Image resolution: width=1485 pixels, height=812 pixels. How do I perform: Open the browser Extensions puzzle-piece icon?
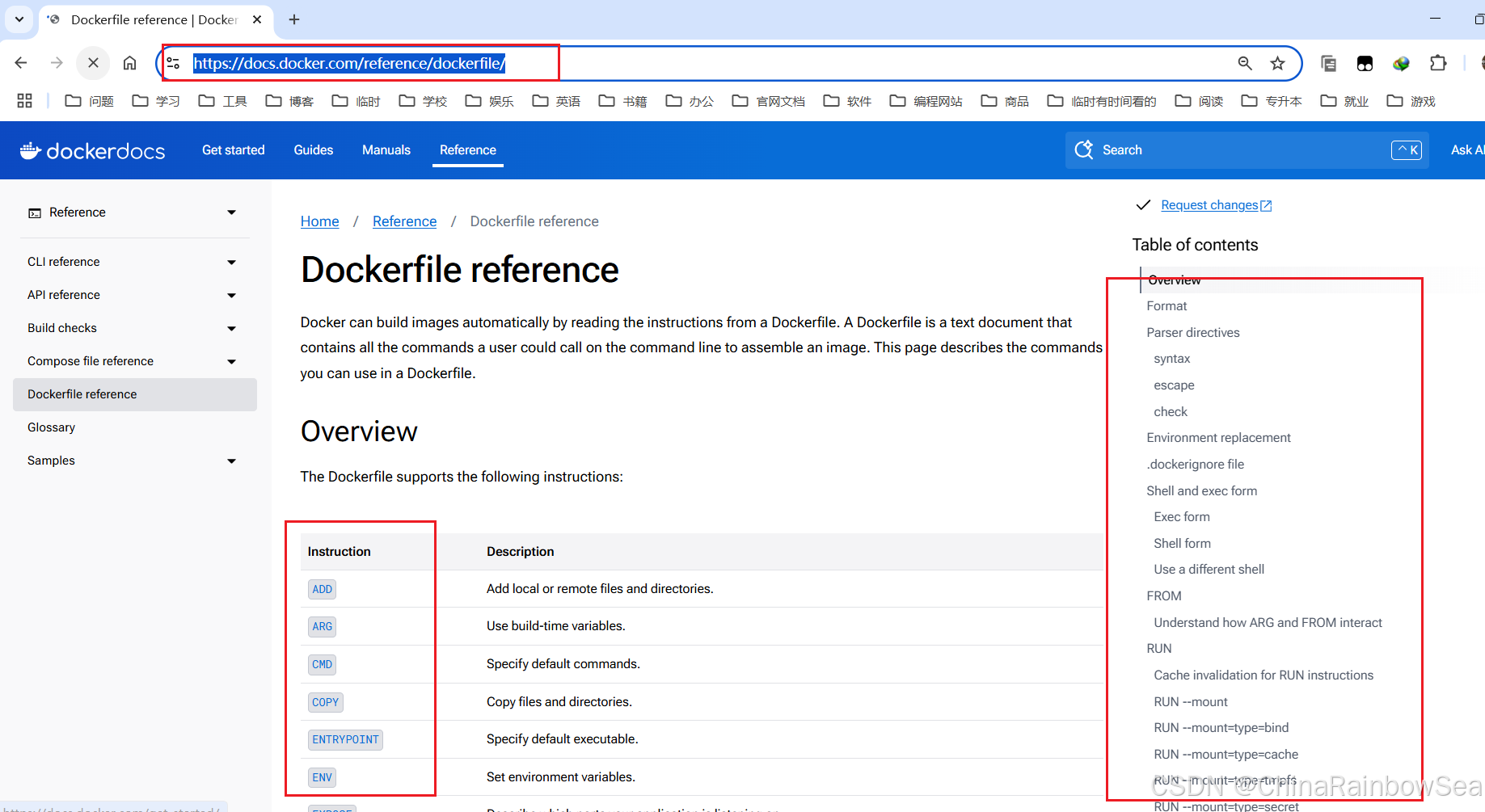click(x=1438, y=63)
